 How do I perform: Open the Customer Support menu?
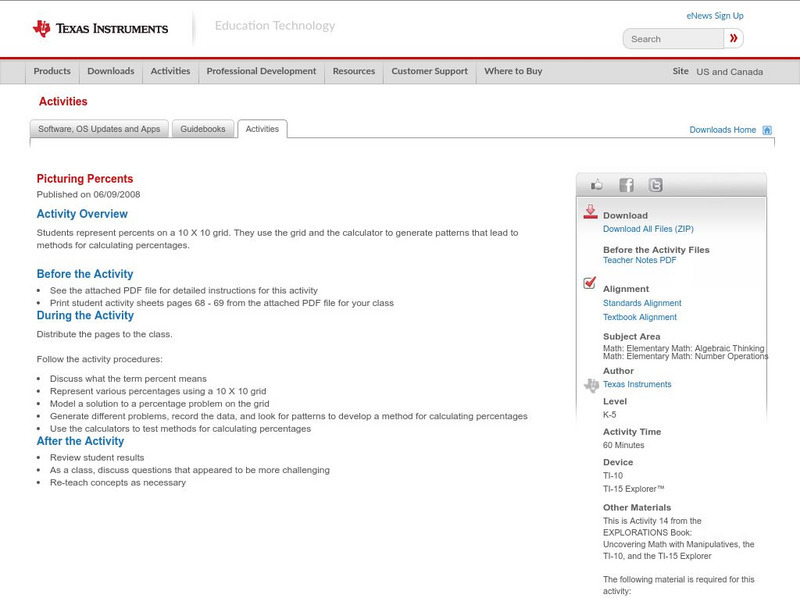point(428,71)
